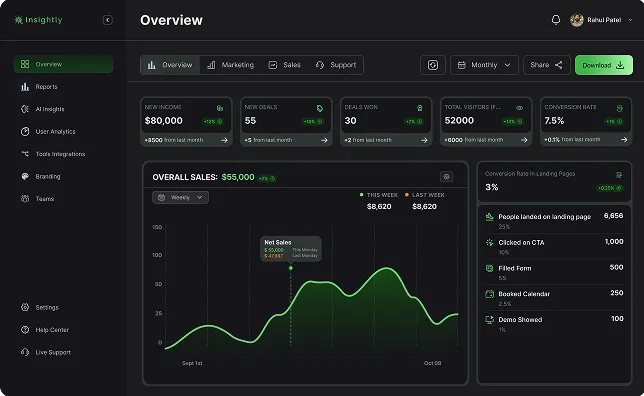Expand the Weekly chart range dropdown

180,198
